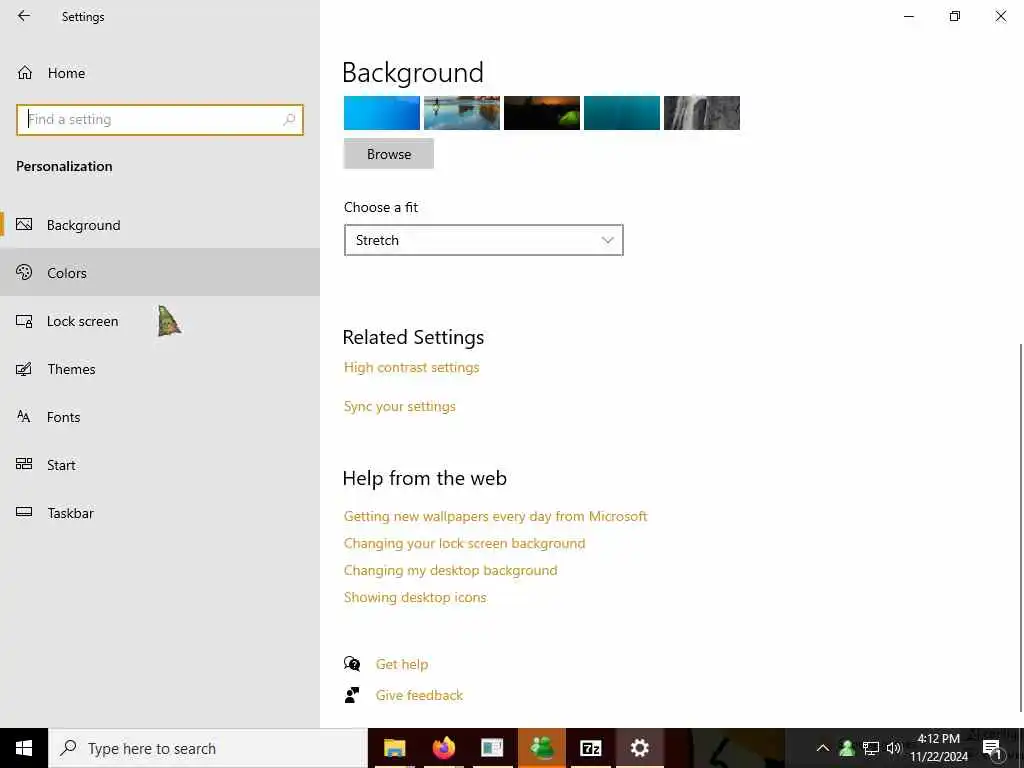Click the taskbar search box
This screenshot has height=768, width=1024.
tap(208, 748)
